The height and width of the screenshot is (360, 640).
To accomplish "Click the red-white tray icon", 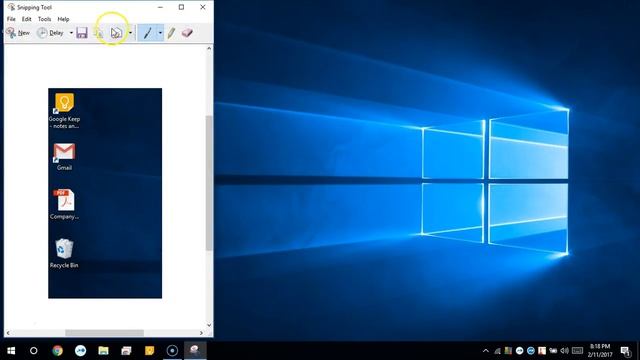I will (542, 351).
